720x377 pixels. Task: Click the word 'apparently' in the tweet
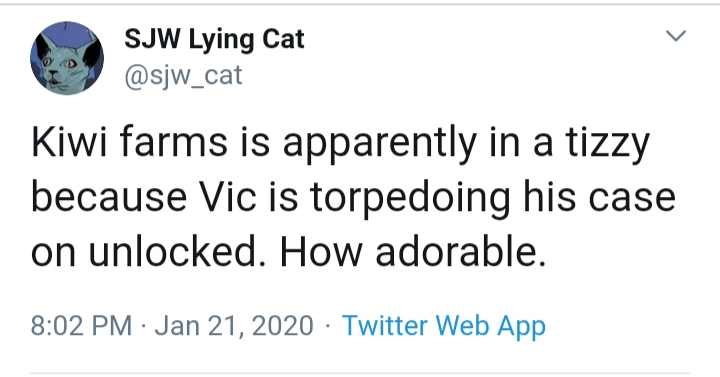point(379,145)
